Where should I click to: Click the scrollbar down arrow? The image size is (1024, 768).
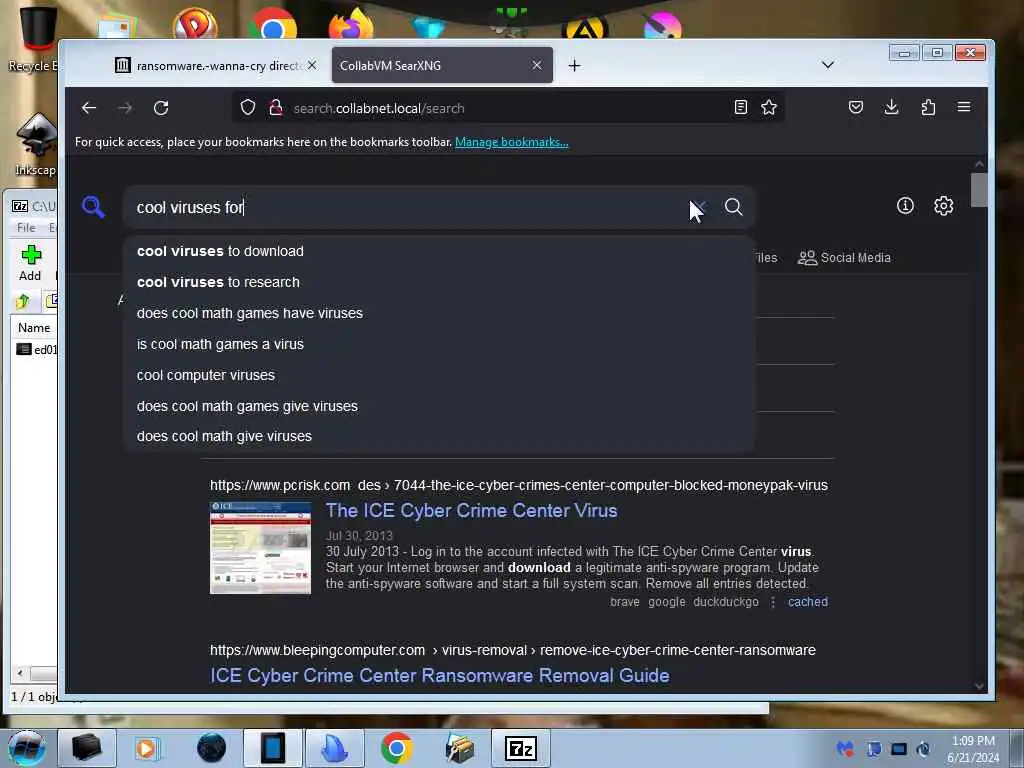coord(979,686)
